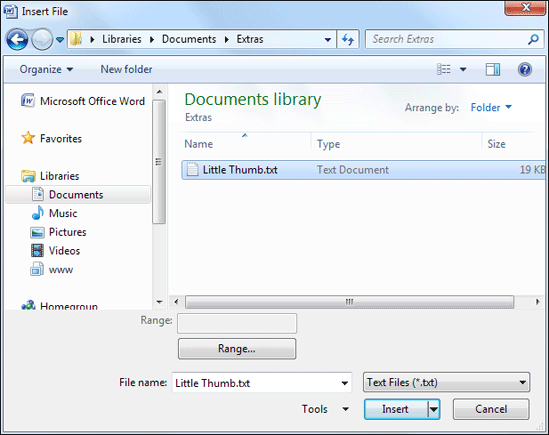Open the Pictures library
Screen dimensions: 549x435
[x=58, y=232]
